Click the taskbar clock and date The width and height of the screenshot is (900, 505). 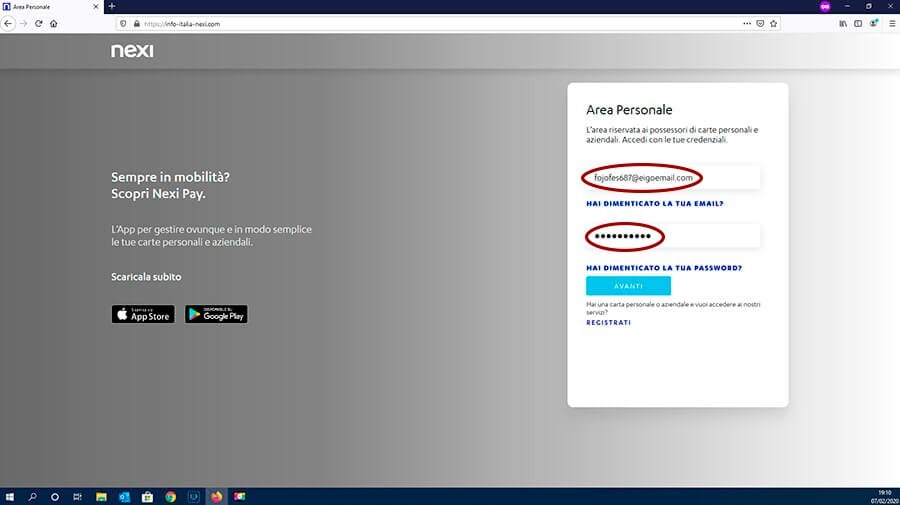886,497
